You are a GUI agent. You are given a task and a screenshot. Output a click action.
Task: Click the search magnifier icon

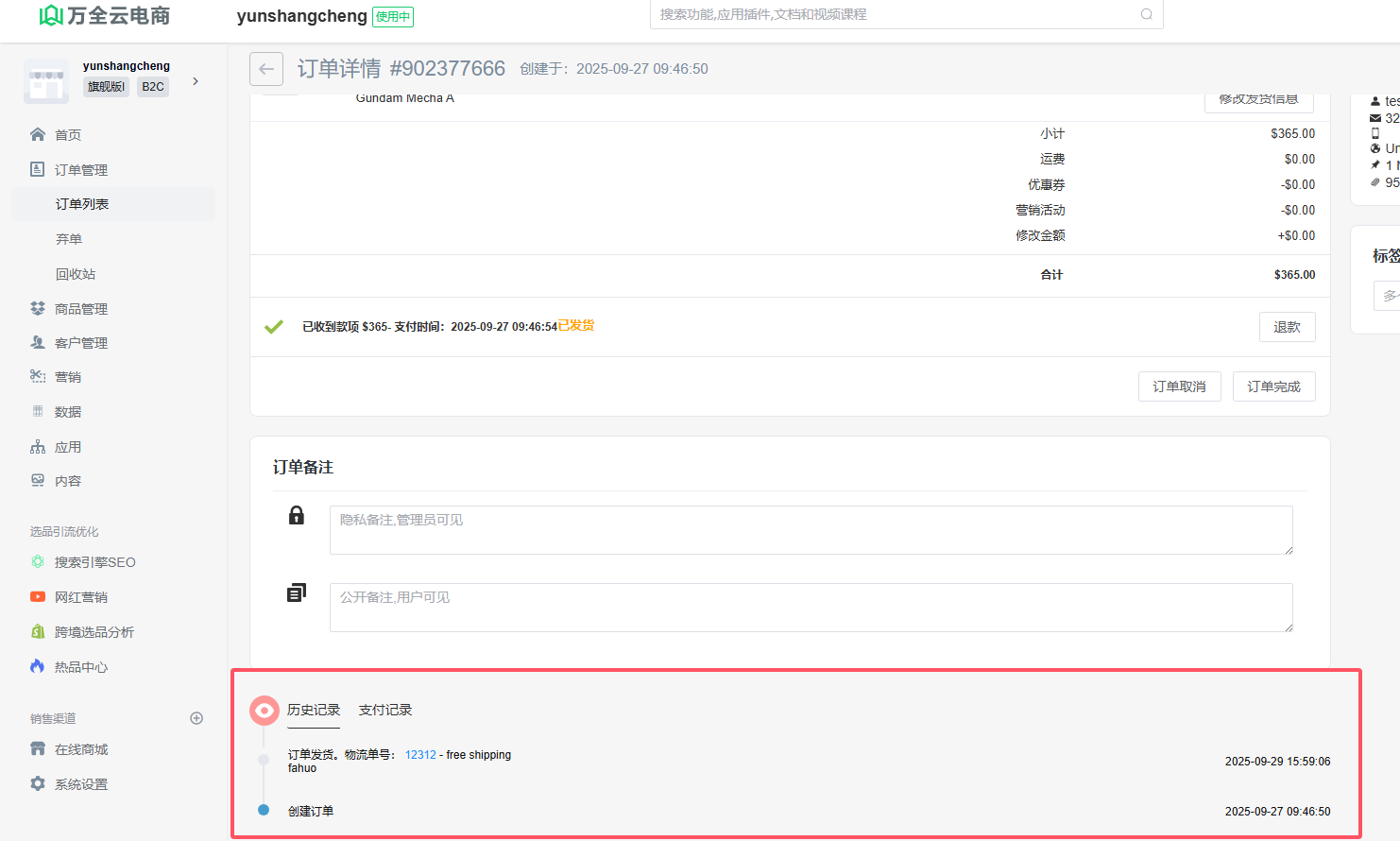tap(1146, 14)
